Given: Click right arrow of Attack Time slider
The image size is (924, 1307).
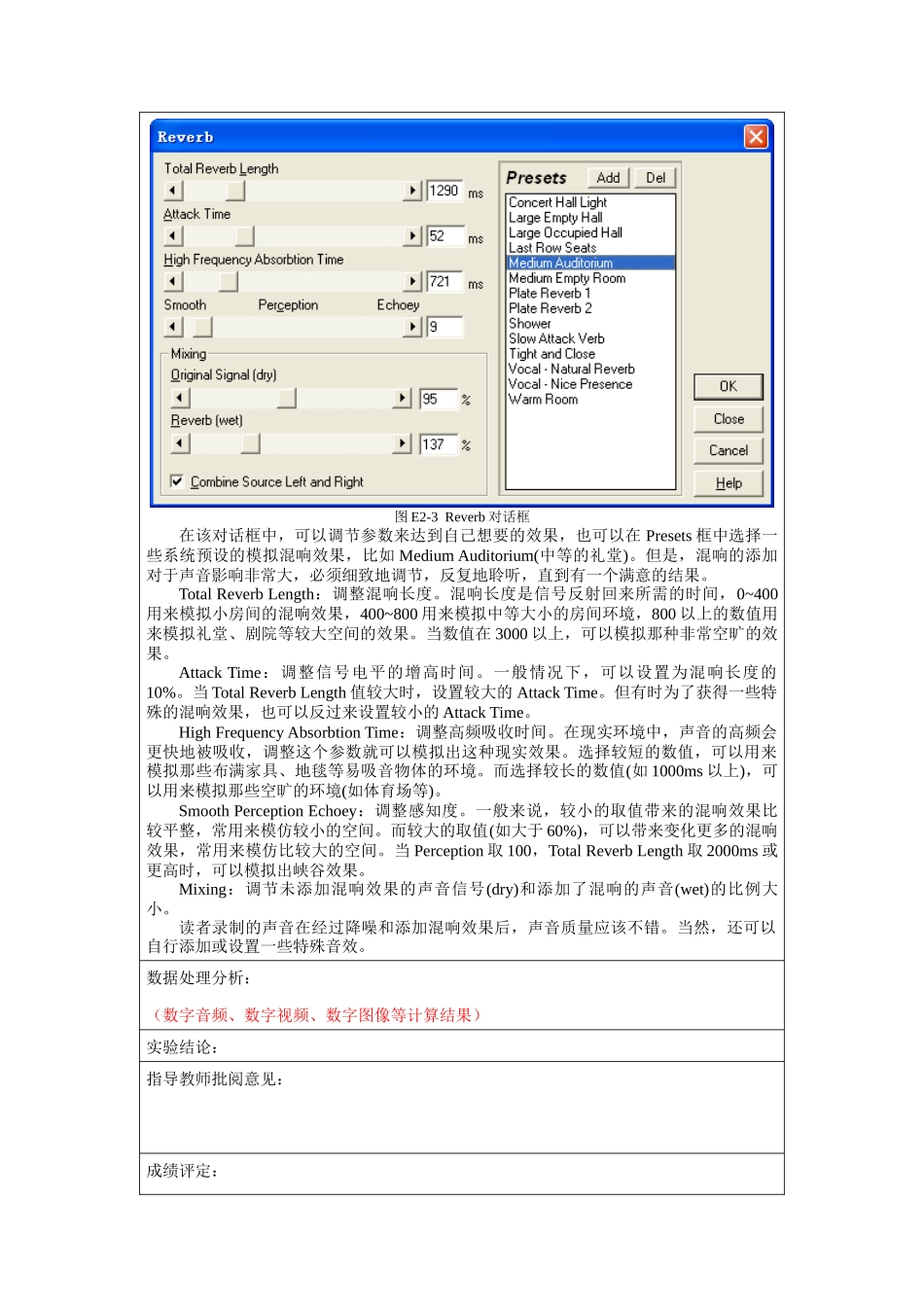Looking at the screenshot, I should tap(413, 236).
